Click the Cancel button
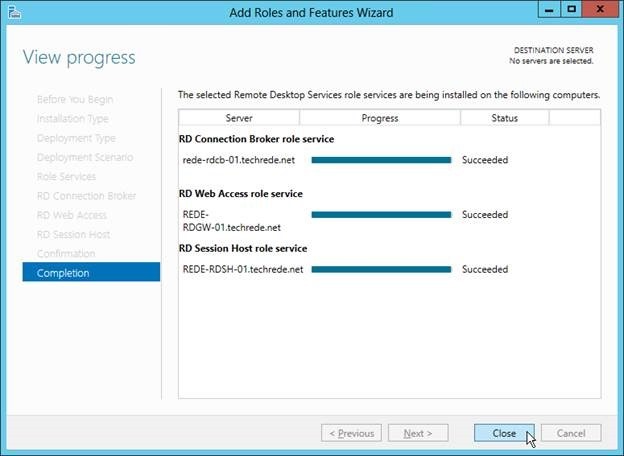 point(571,433)
